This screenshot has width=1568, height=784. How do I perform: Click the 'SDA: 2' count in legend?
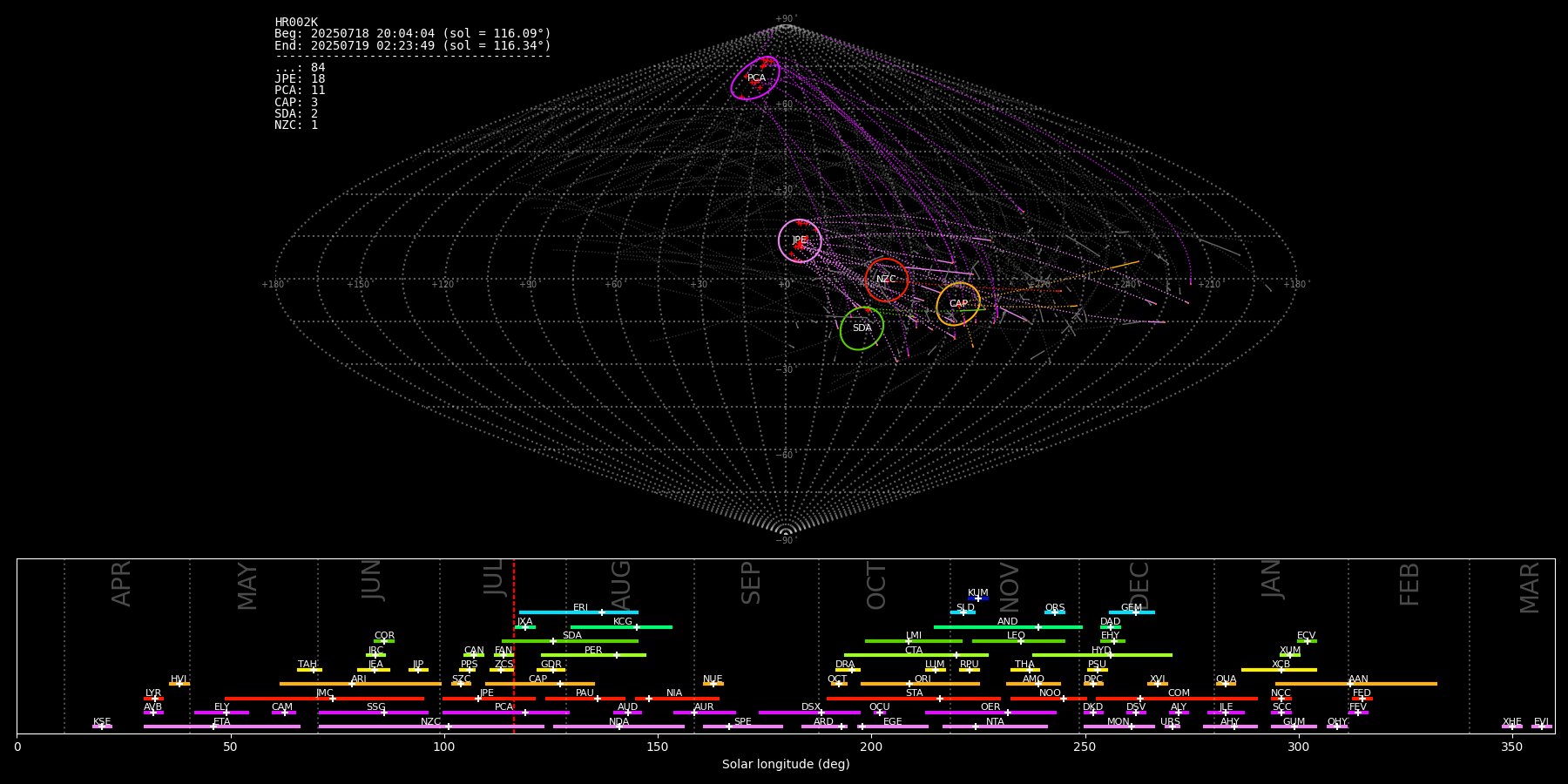point(296,114)
